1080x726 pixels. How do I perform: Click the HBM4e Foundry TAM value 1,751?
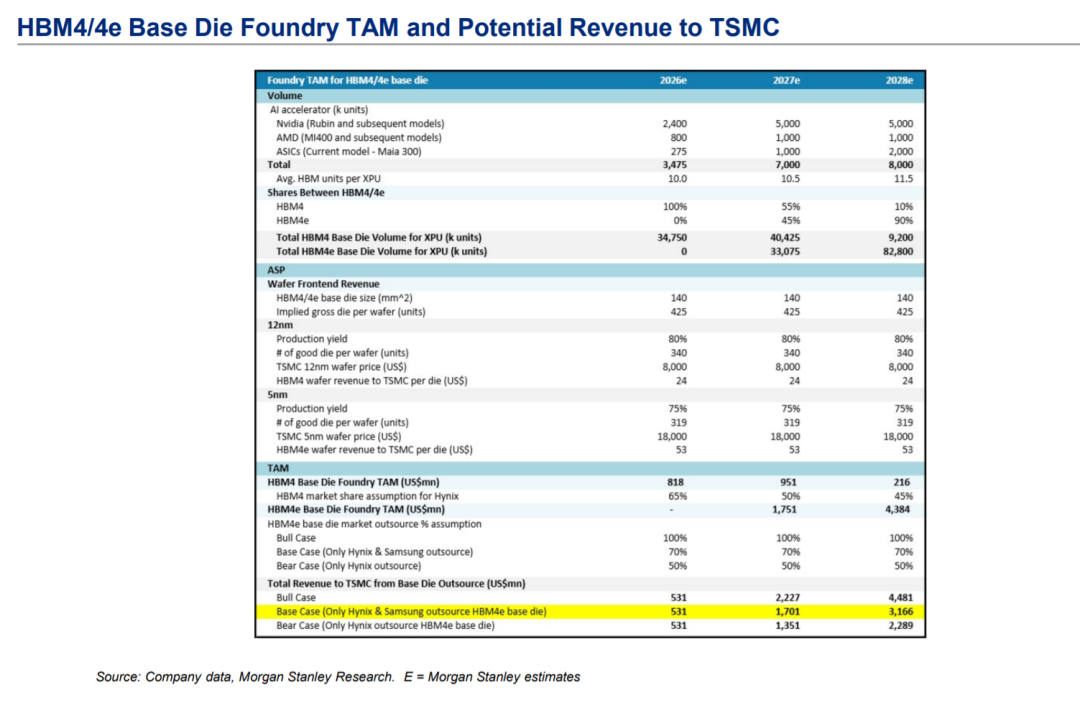click(x=784, y=510)
